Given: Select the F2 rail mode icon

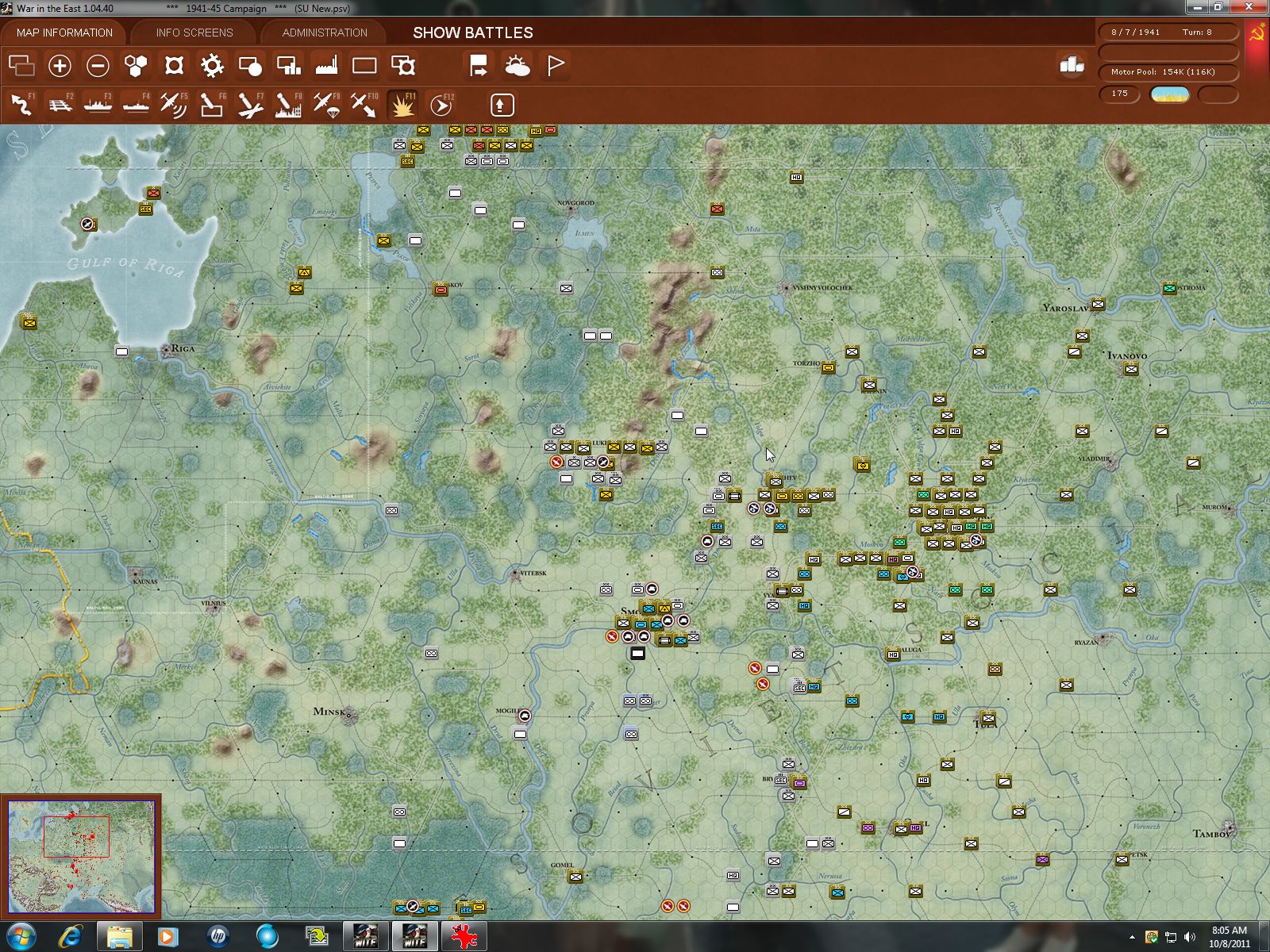Looking at the screenshot, I should point(60,105).
